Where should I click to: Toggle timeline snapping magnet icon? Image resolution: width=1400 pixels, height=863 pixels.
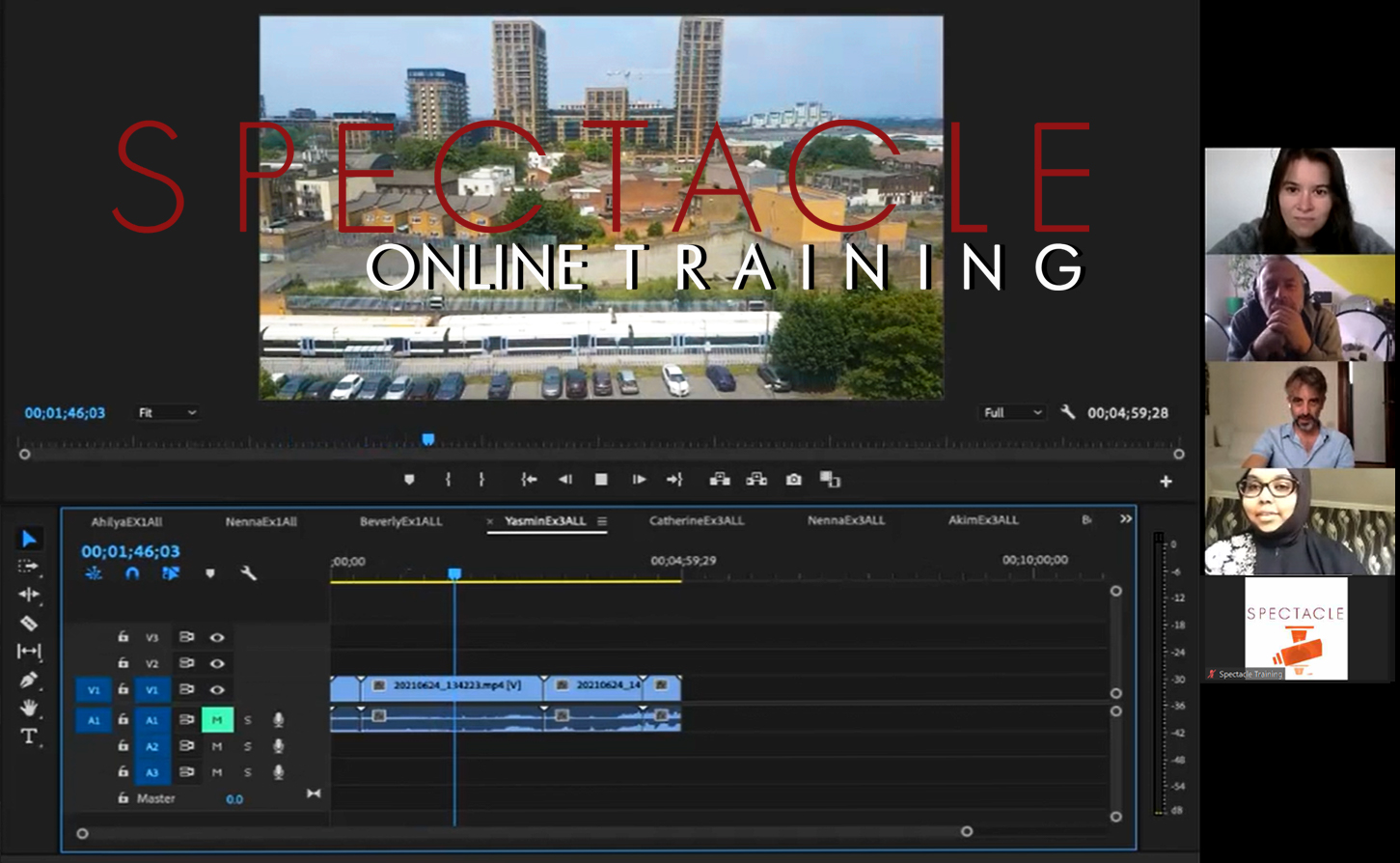coord(132,573)
